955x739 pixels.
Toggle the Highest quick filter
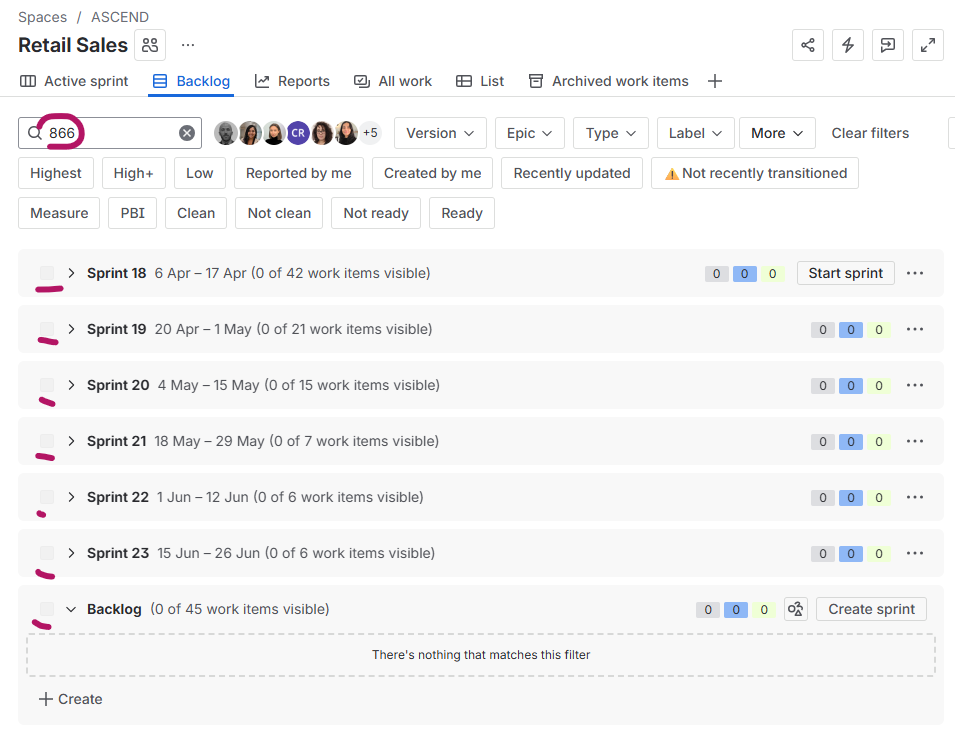[55, 173]
